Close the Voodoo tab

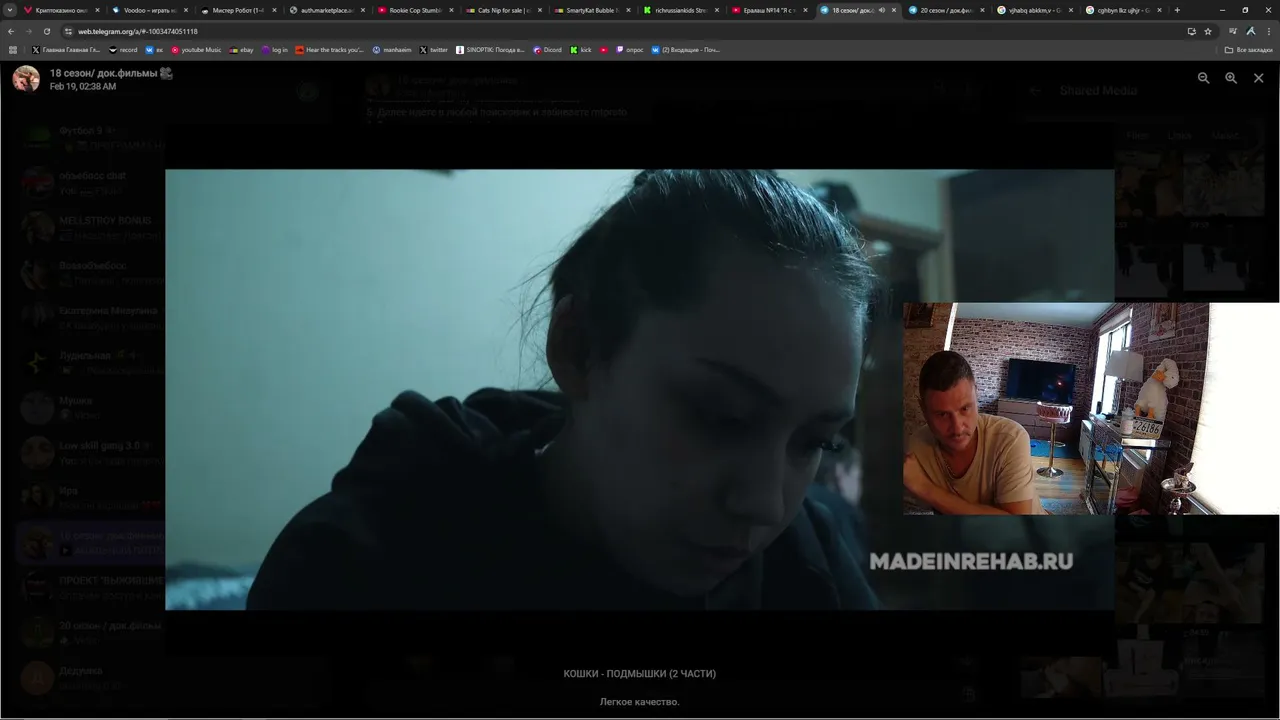pos(185,10)
